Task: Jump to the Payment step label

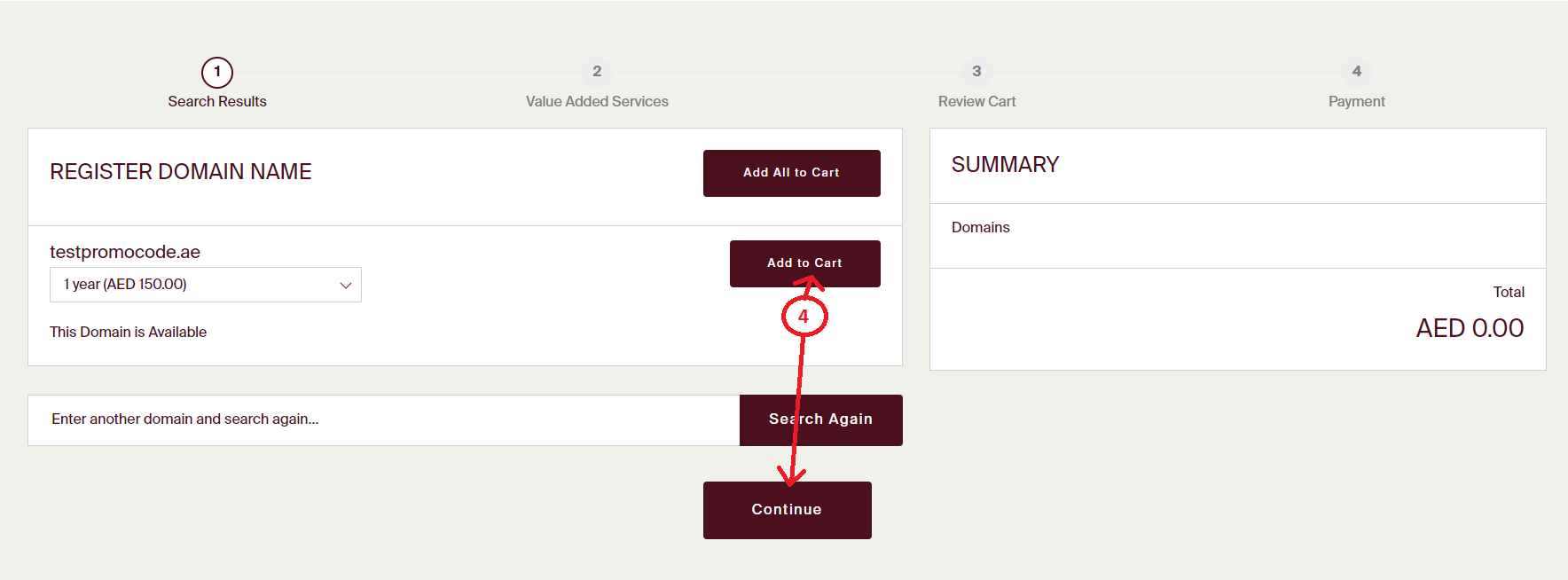Action: point(1356,101)
